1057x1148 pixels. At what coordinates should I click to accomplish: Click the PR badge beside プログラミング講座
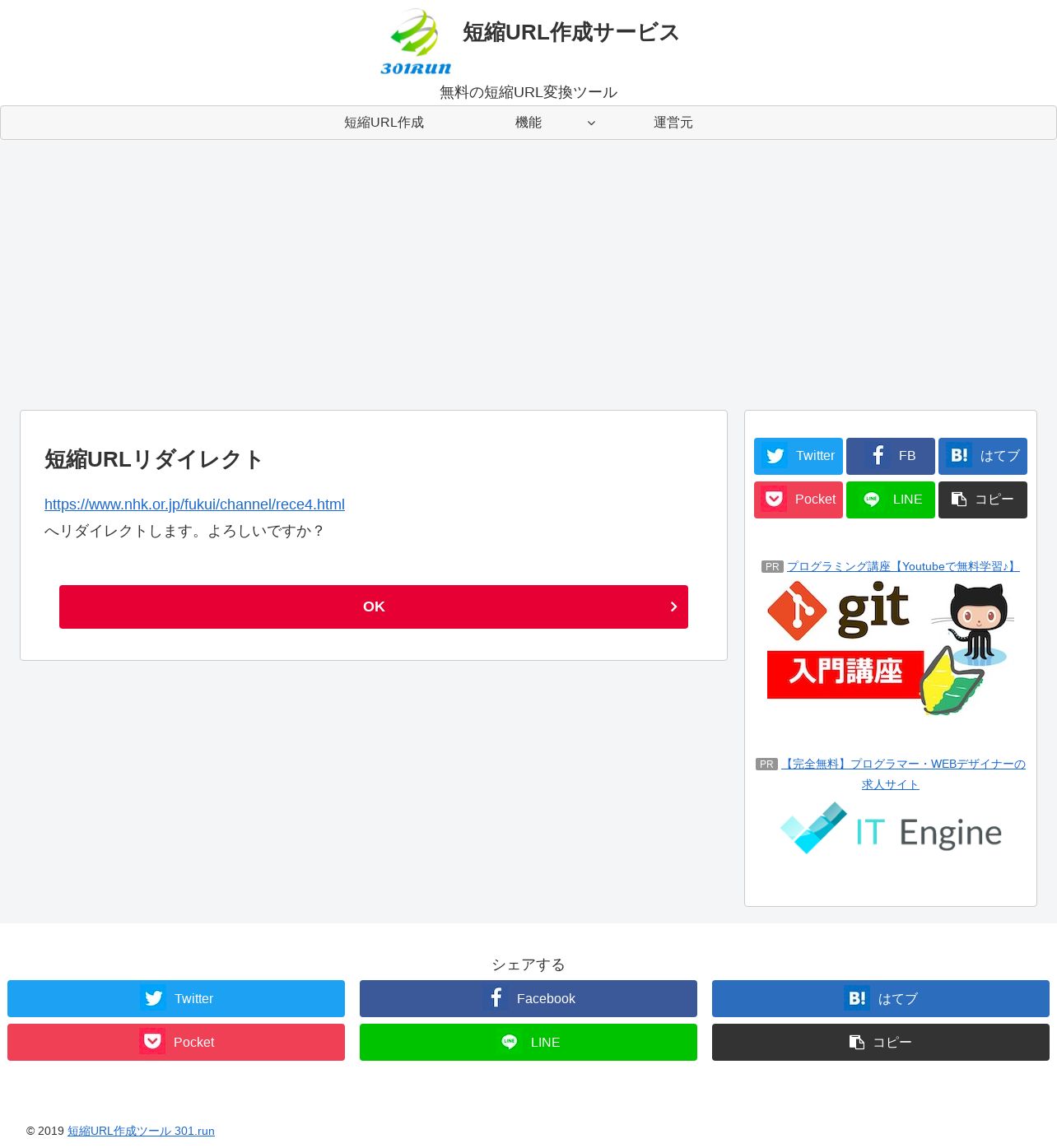point(772,566)
